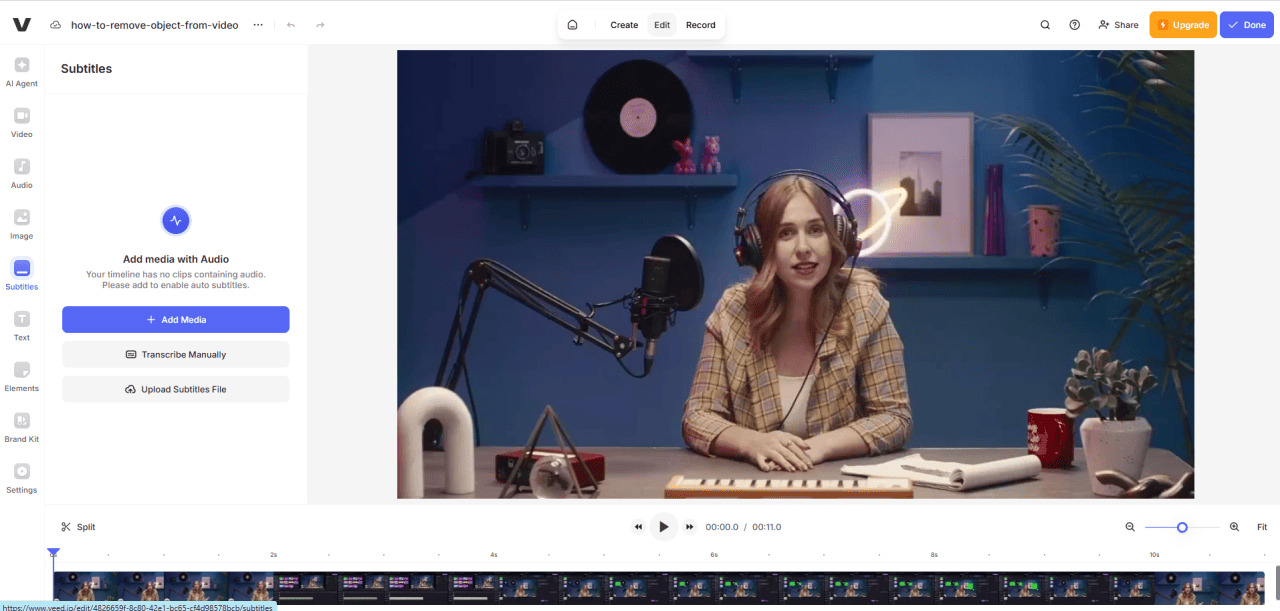Choose Transcribe Manually option
The height and width of the screenshot is (611, 1280).
point(175,354)
